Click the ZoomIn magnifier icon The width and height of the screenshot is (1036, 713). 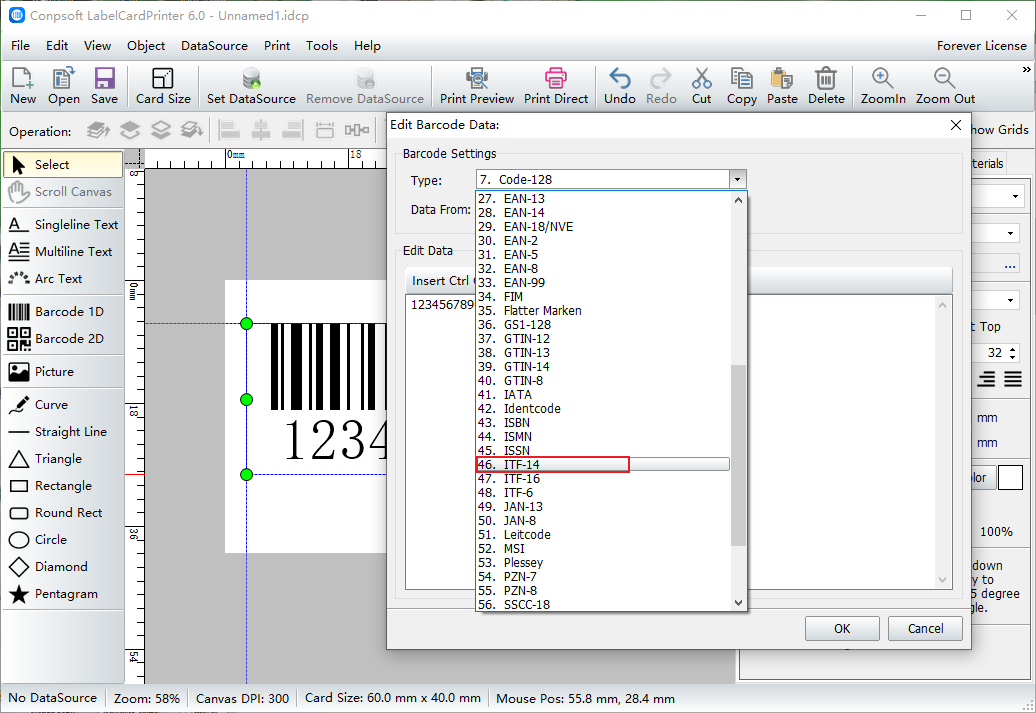point(883,79)
